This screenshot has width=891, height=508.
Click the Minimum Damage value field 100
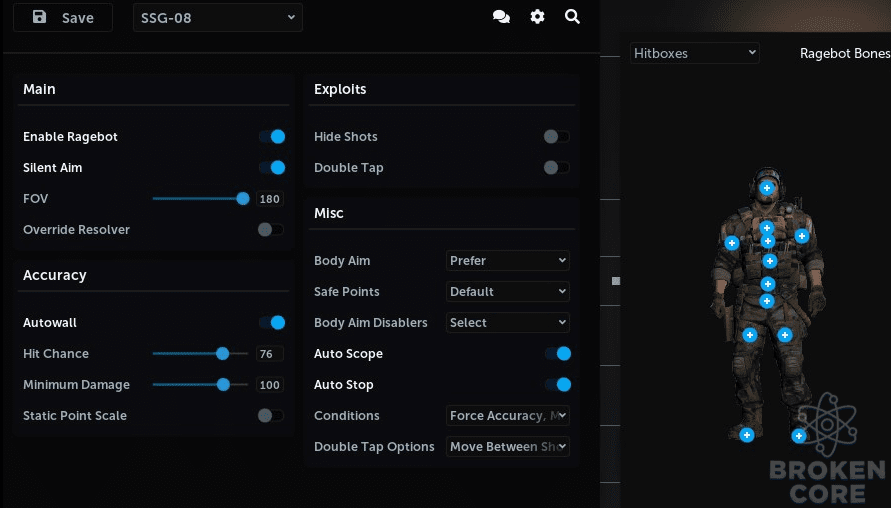(x=269, y=385)
